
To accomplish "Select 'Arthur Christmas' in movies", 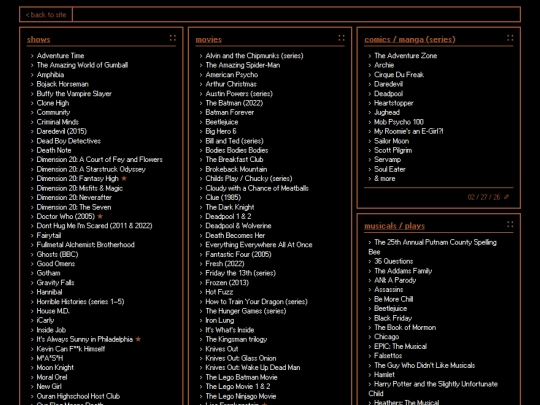I will (231, 84).
